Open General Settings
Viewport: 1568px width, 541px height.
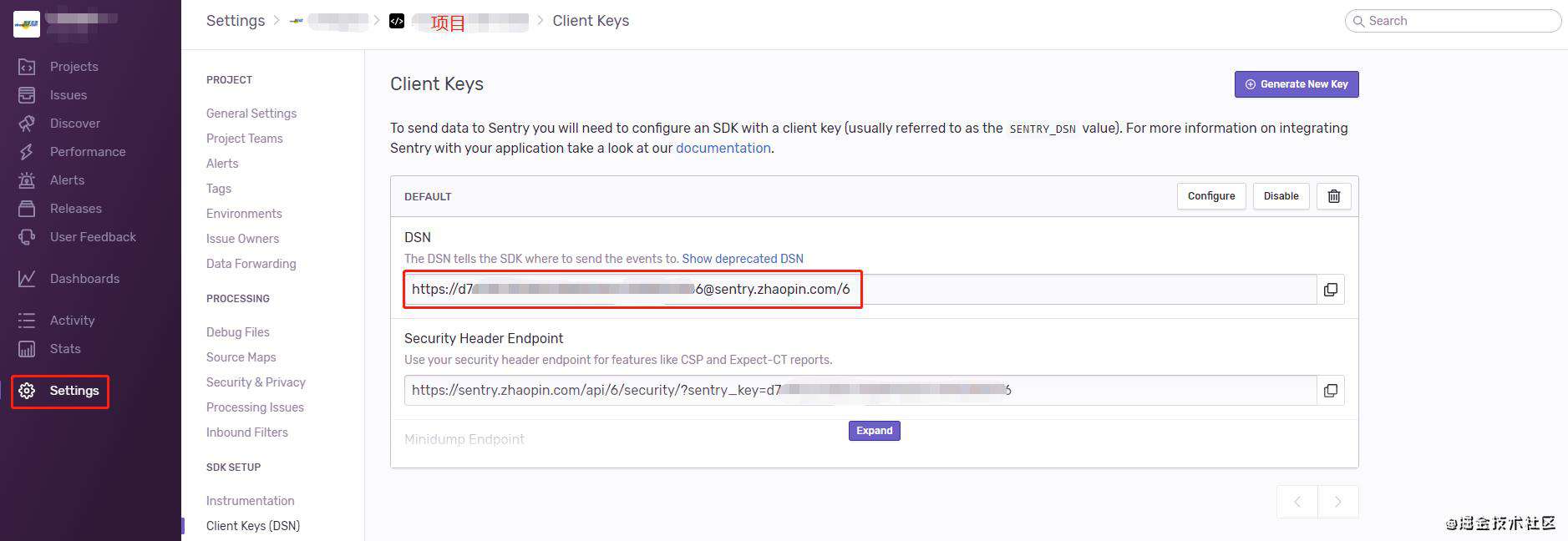[251, 114]
